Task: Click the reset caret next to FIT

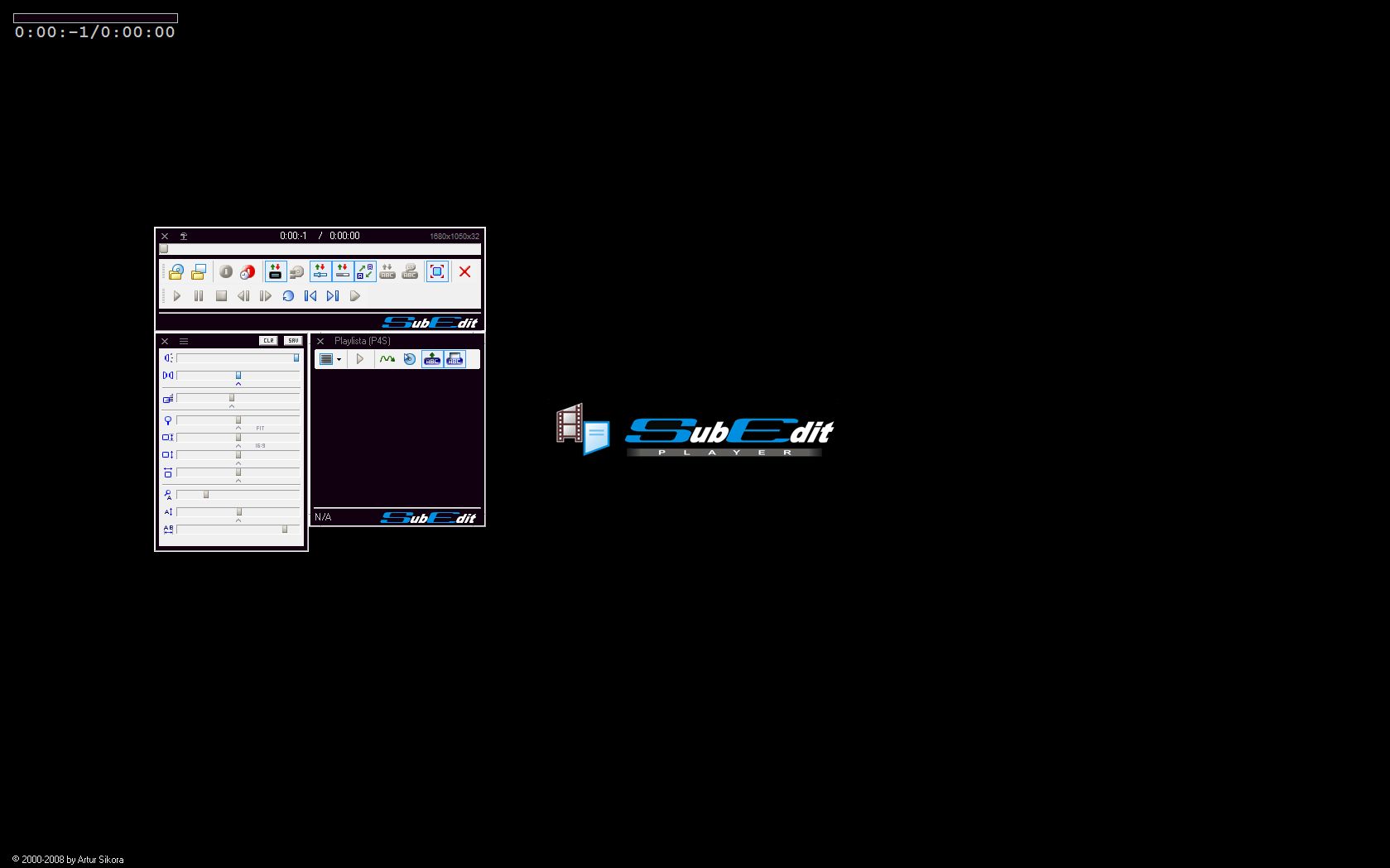Action: (238, 429)
